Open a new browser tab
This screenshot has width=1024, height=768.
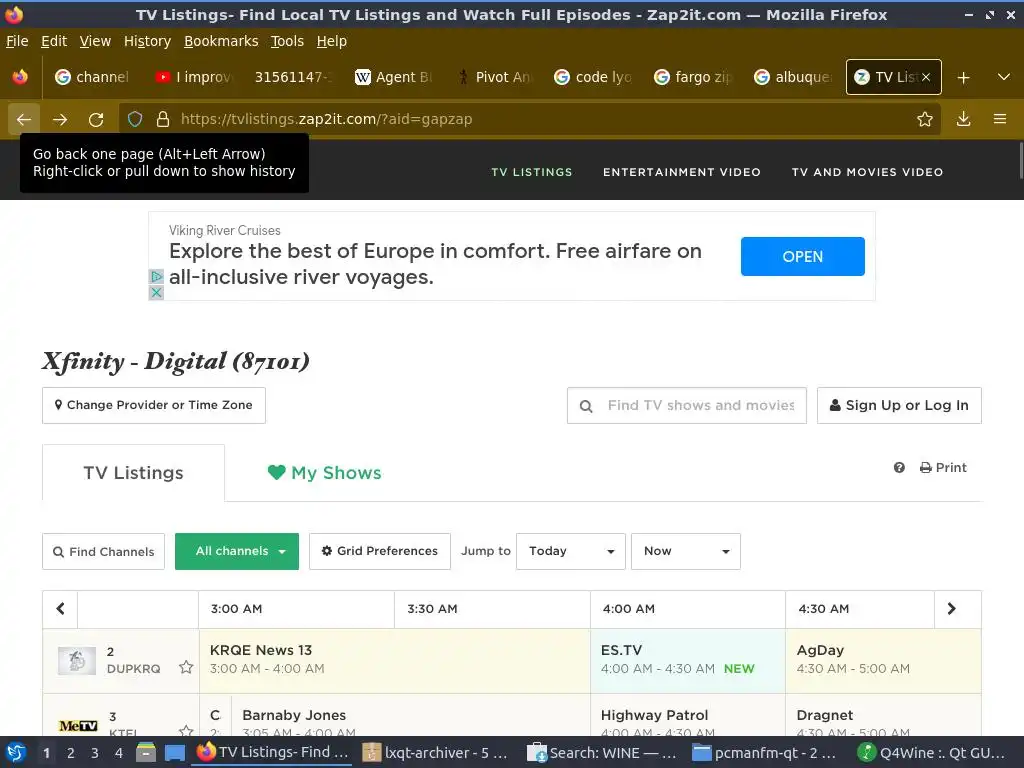tap(963, 77)
